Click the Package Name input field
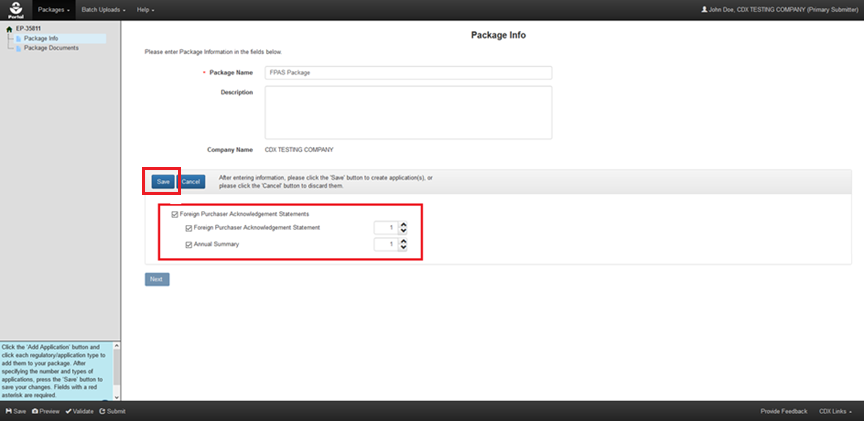 tap(408, 72)
